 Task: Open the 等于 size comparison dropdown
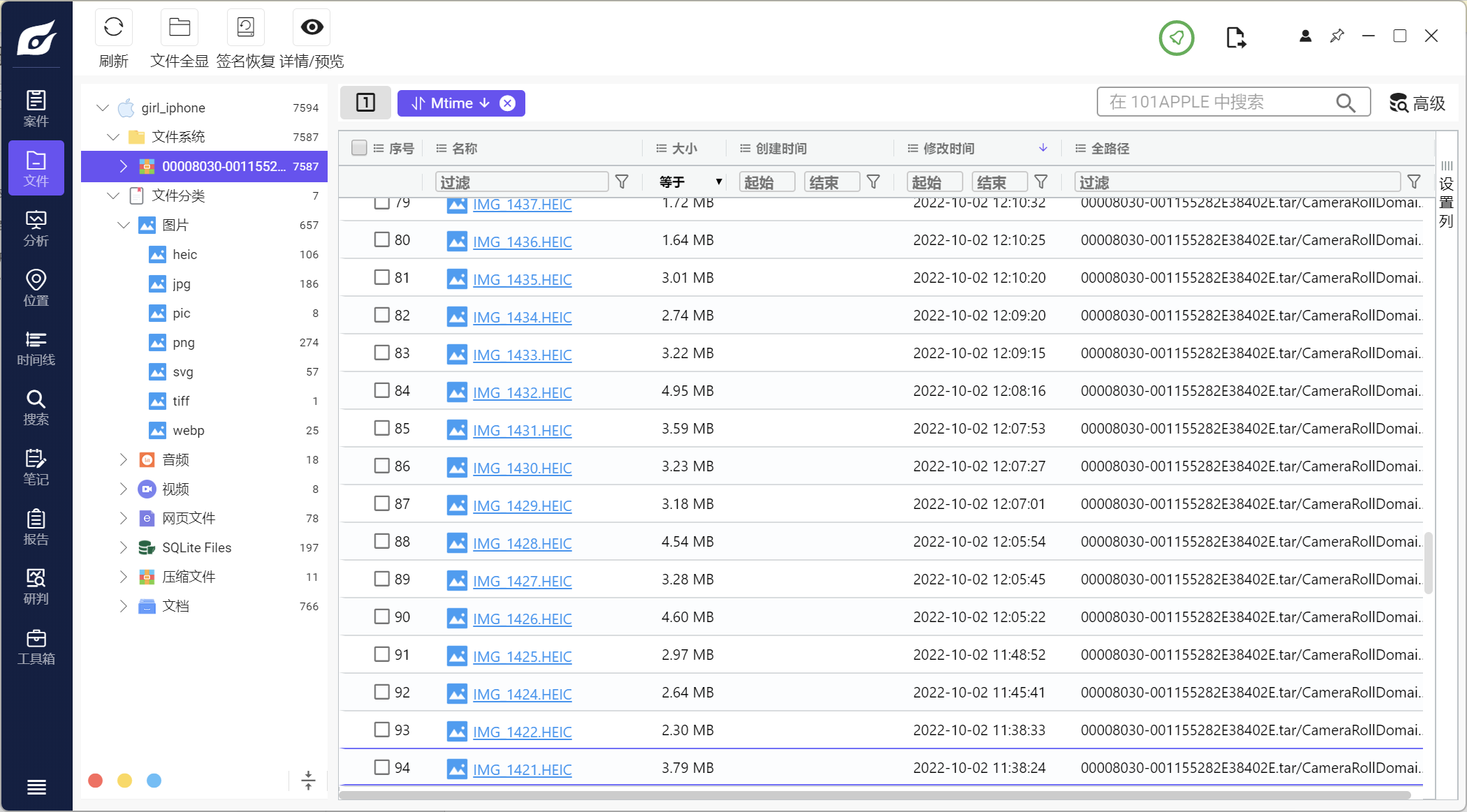[689, 182]
